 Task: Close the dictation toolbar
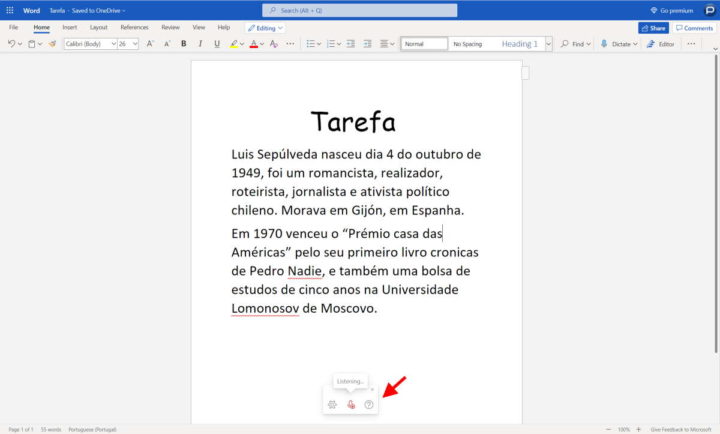372,389
